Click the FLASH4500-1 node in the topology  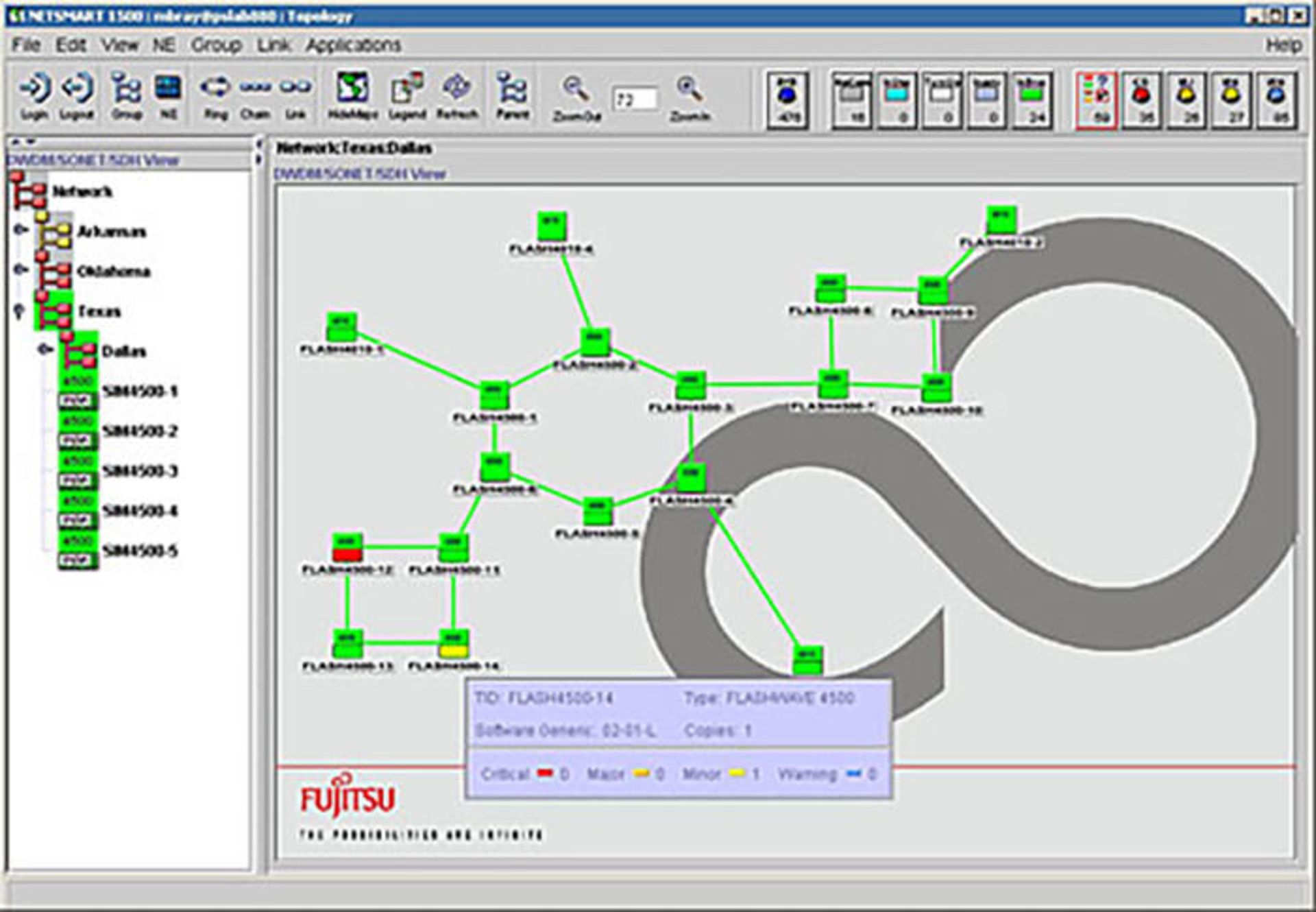tap(493, 396)
